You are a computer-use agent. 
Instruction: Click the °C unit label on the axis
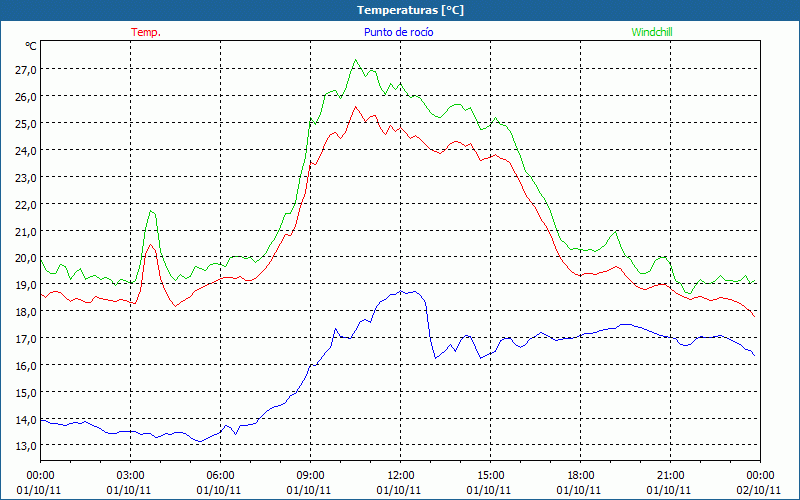[x=31, y=46]
